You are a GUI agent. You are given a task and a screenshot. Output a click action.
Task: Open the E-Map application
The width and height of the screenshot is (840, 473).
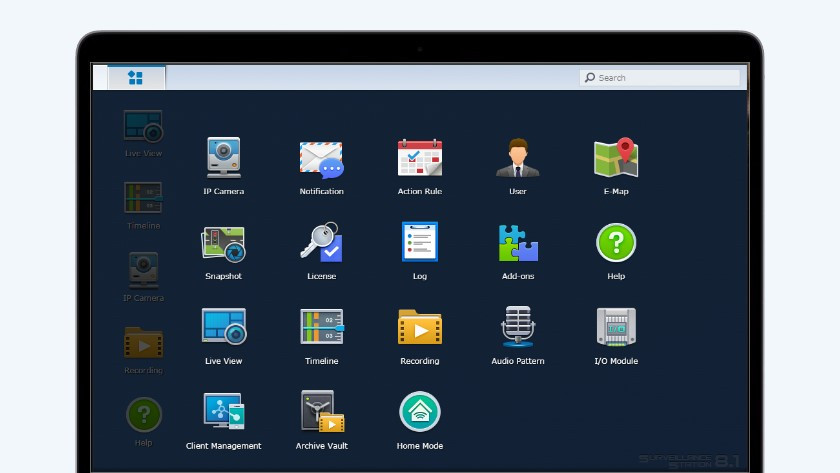[616, 159]
